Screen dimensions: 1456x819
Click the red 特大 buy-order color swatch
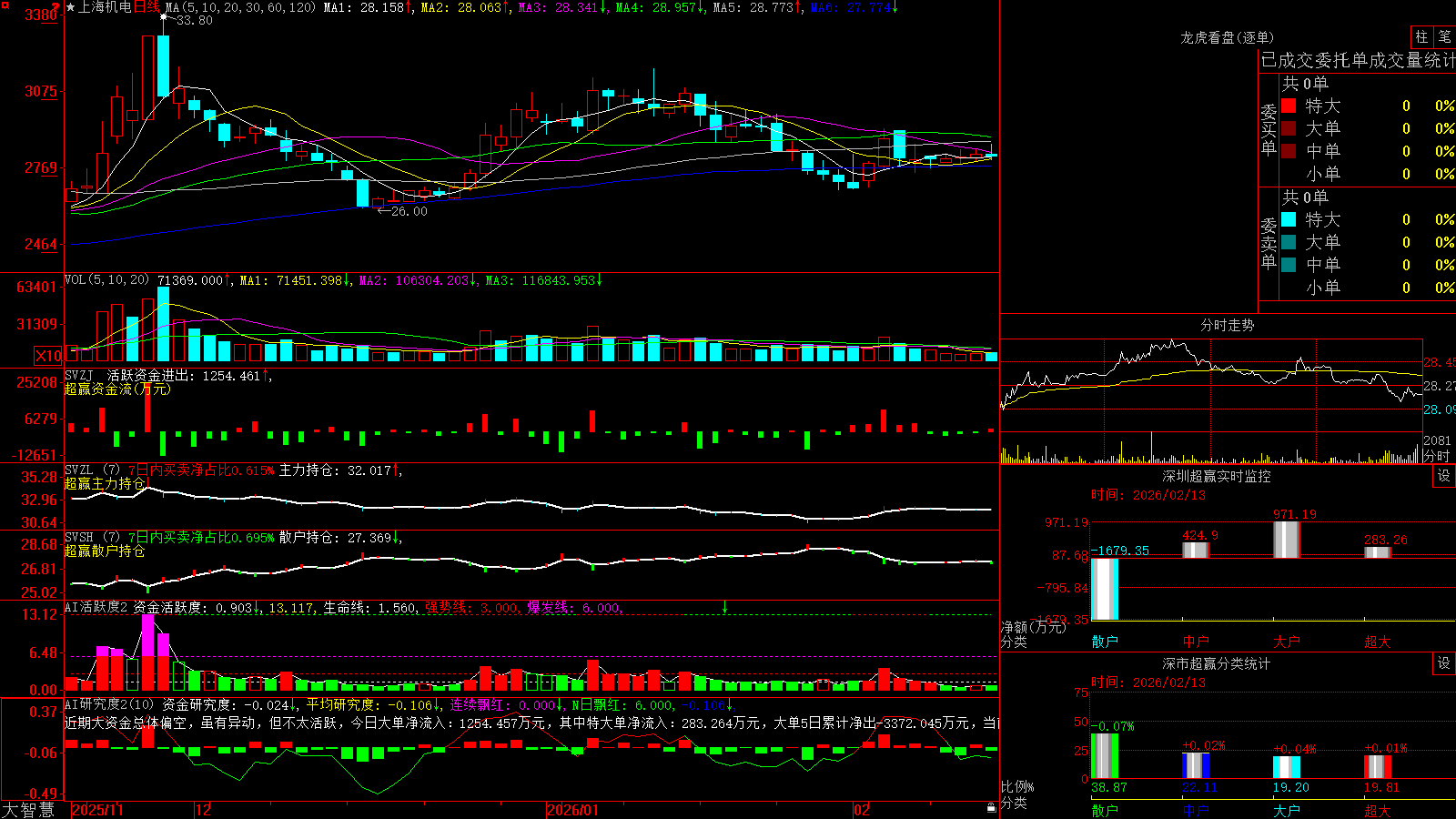click(1289, 106)
